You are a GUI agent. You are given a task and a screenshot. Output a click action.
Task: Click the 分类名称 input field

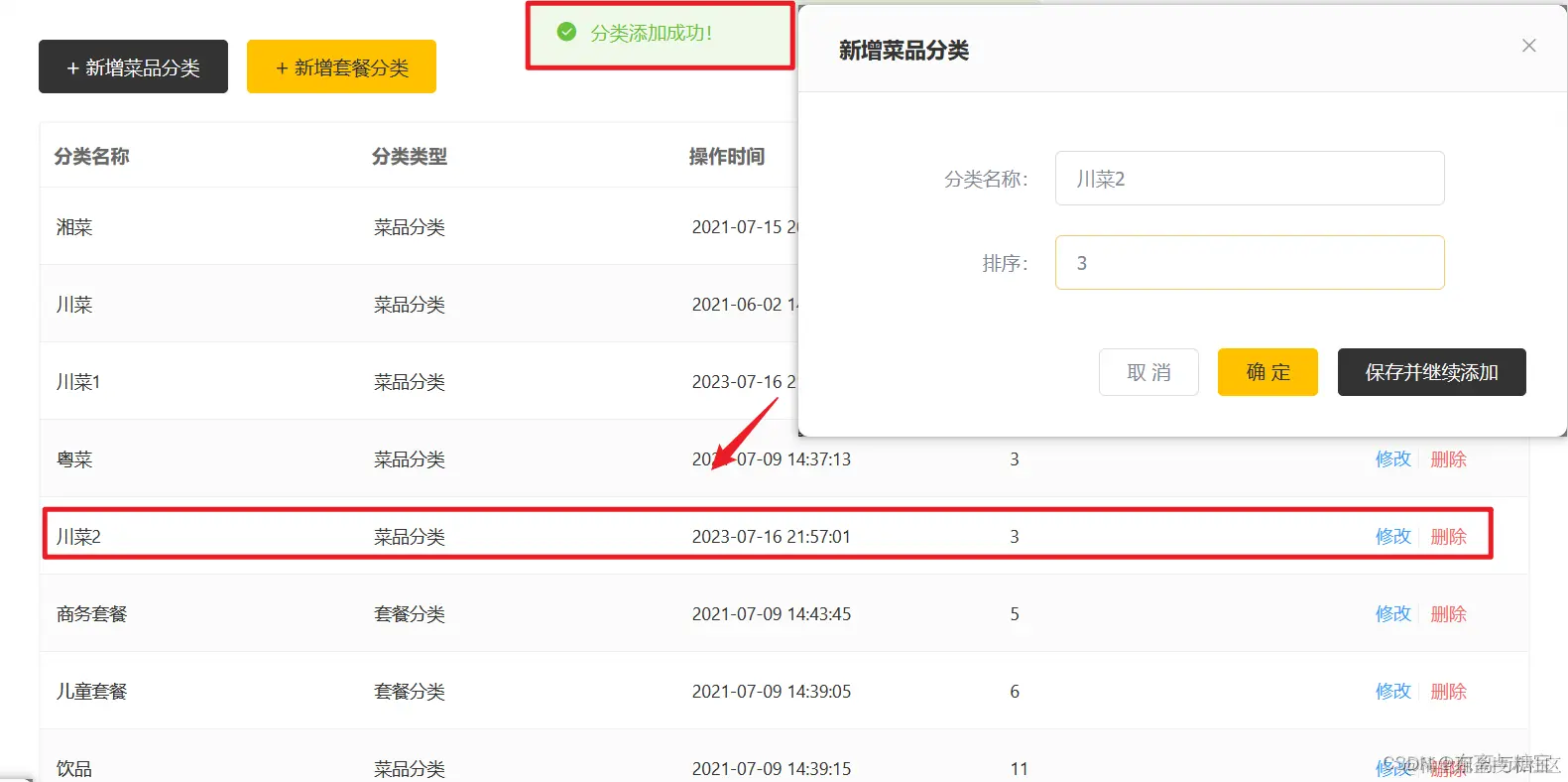[x=1250, y=179]
